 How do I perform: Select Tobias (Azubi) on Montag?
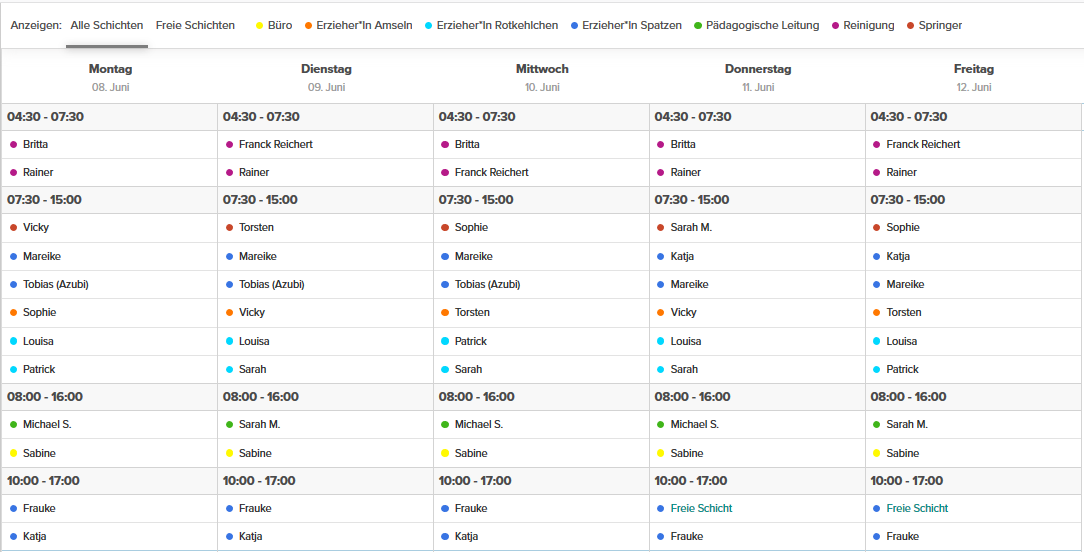pyautogui.click(x=55, y=284)
